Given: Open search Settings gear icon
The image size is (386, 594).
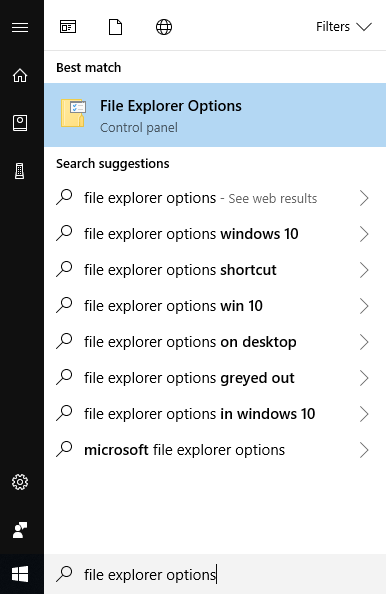Looking at the screenshot, I should (20, 482).
